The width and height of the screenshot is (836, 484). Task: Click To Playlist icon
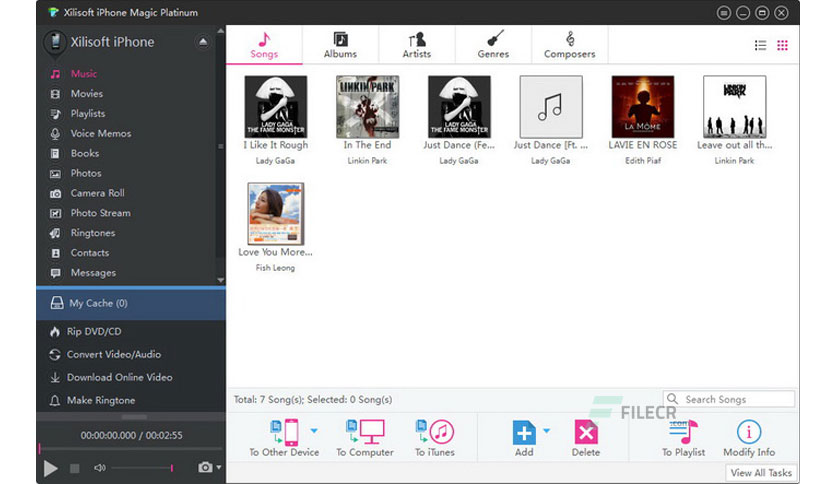(684, 432)
